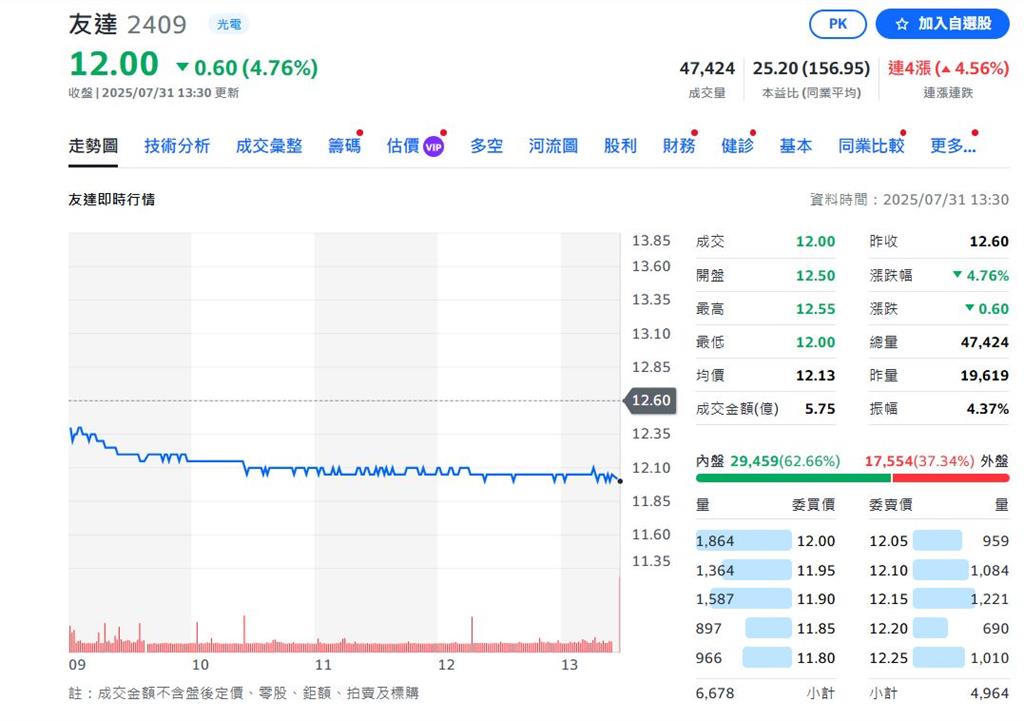Click the 振幅 4.37% value

click(x=987, y=409)
